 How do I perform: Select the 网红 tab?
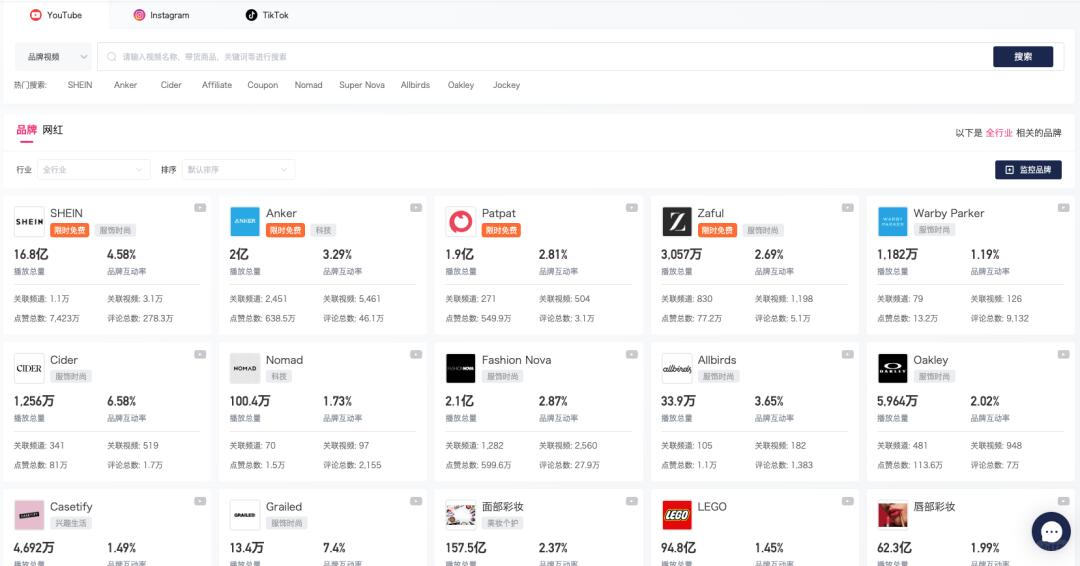52,129
